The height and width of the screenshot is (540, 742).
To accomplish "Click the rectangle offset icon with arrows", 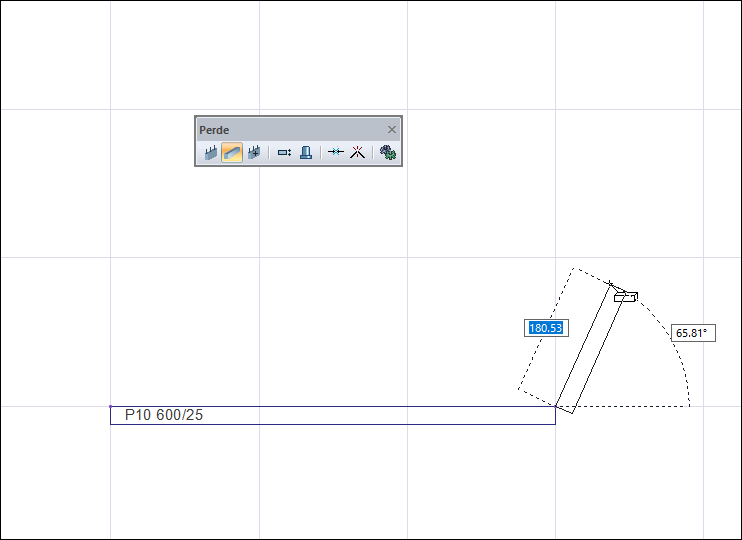I will point(284,152).
